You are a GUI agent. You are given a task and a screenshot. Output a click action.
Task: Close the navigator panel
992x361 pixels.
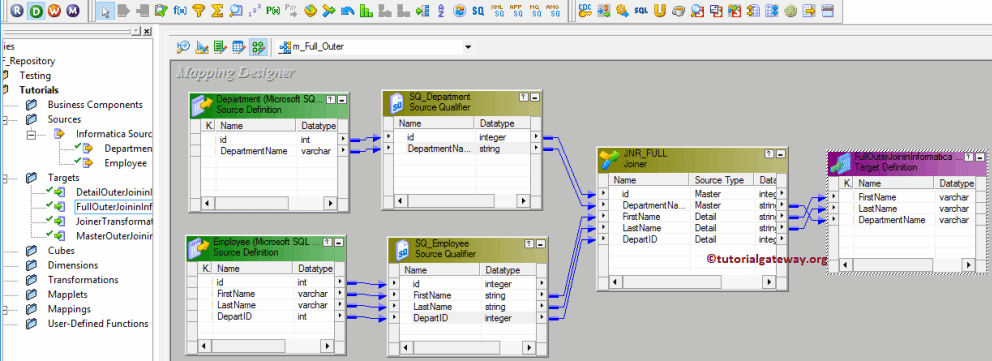click(x=147, y=31)
